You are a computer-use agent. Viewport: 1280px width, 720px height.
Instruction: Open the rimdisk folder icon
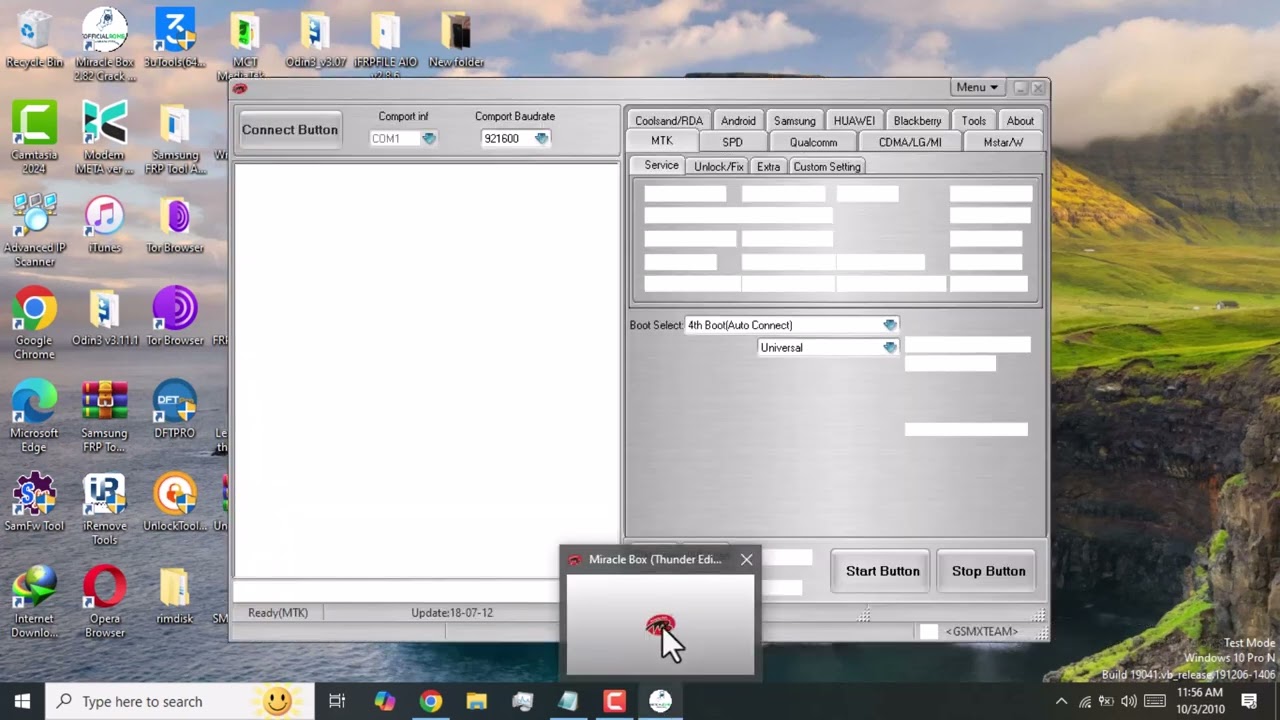174,596
